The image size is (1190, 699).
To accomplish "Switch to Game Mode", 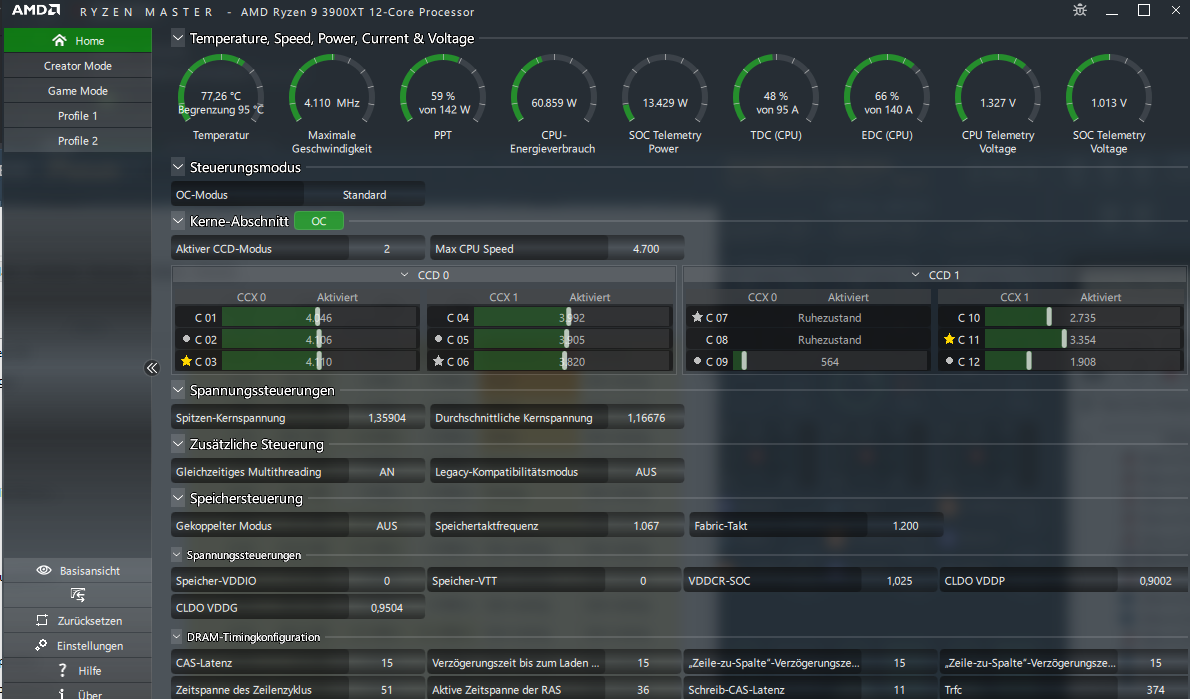I will click(77, 91).
